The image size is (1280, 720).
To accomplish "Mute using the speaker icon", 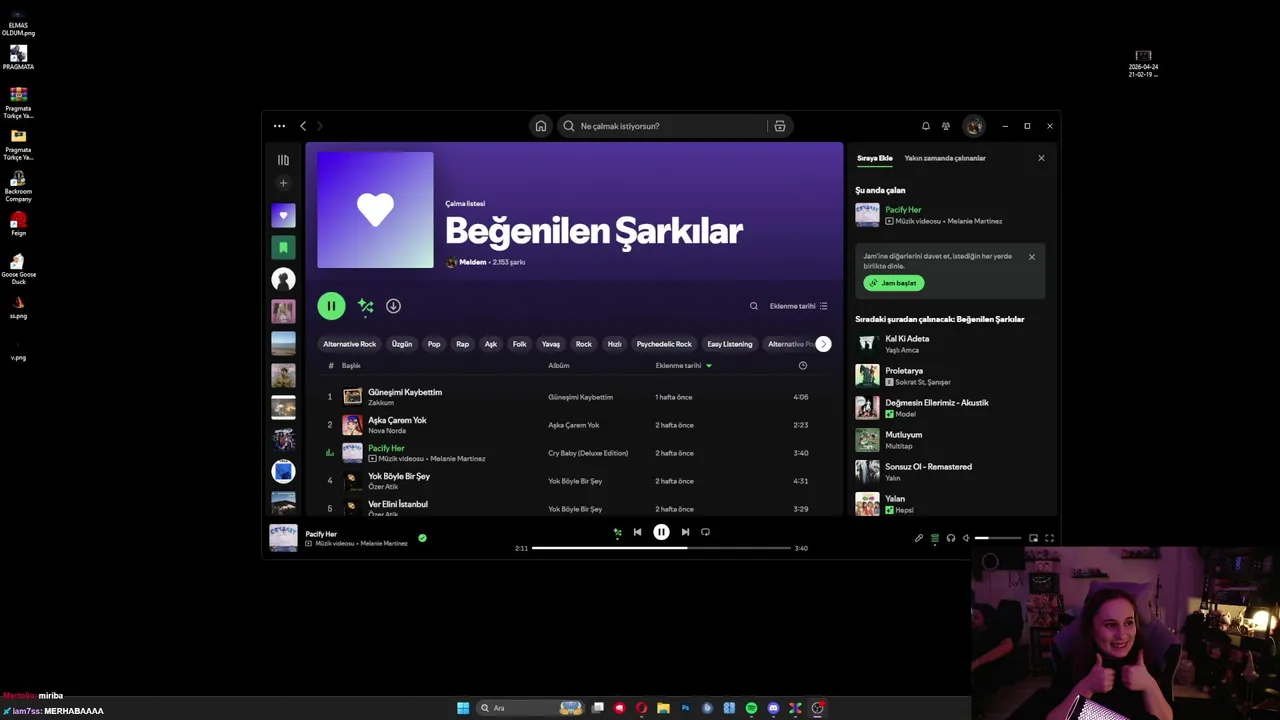I will pos(966,538).
